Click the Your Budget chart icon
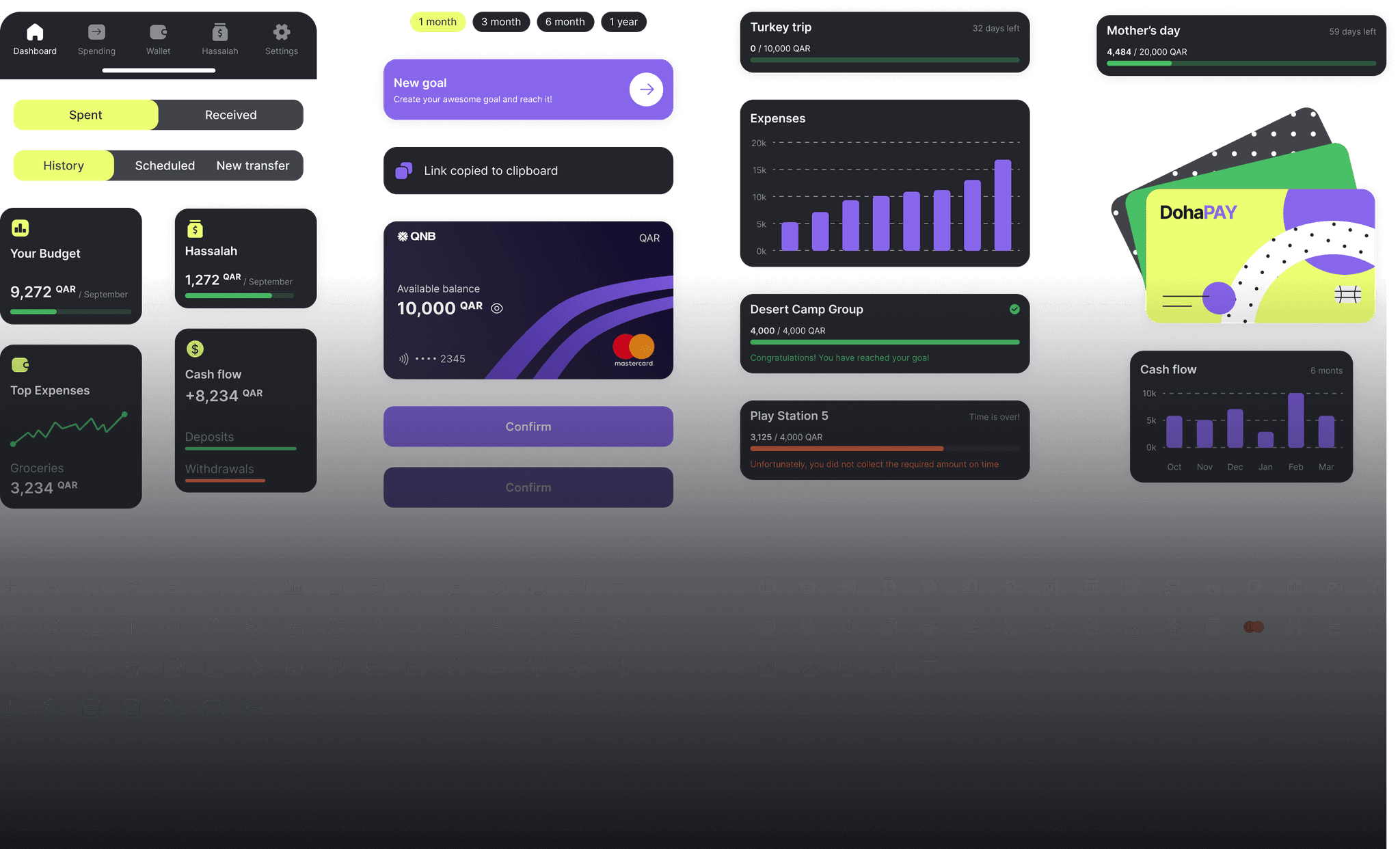 20,228
